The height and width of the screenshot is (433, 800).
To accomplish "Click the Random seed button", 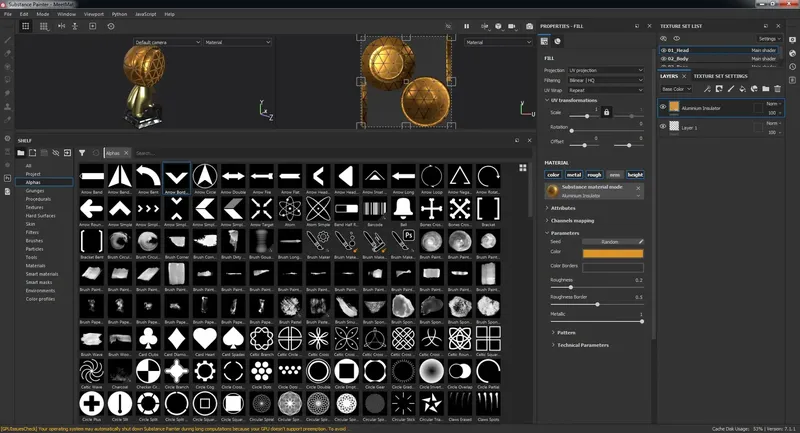I will click(x=610, y=242).
